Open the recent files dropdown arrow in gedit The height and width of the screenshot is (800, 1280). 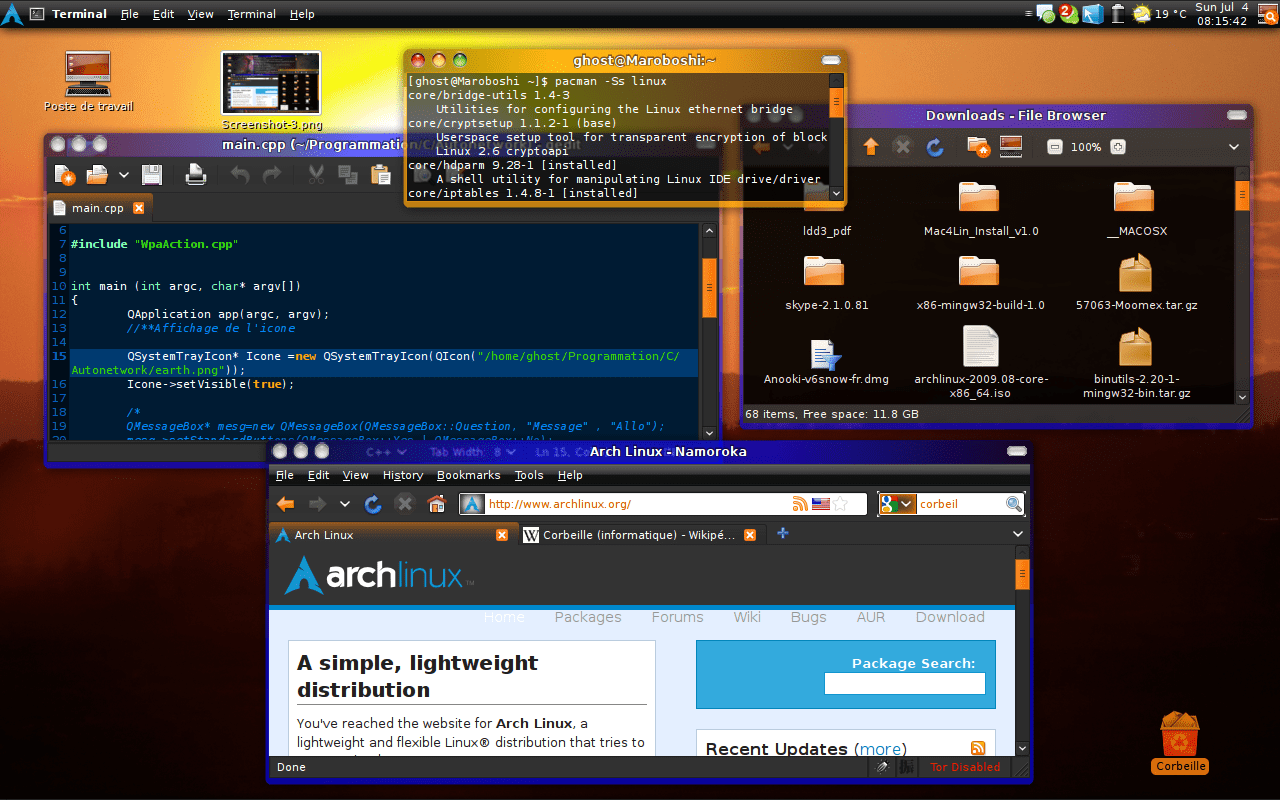(x=124, y=175)
